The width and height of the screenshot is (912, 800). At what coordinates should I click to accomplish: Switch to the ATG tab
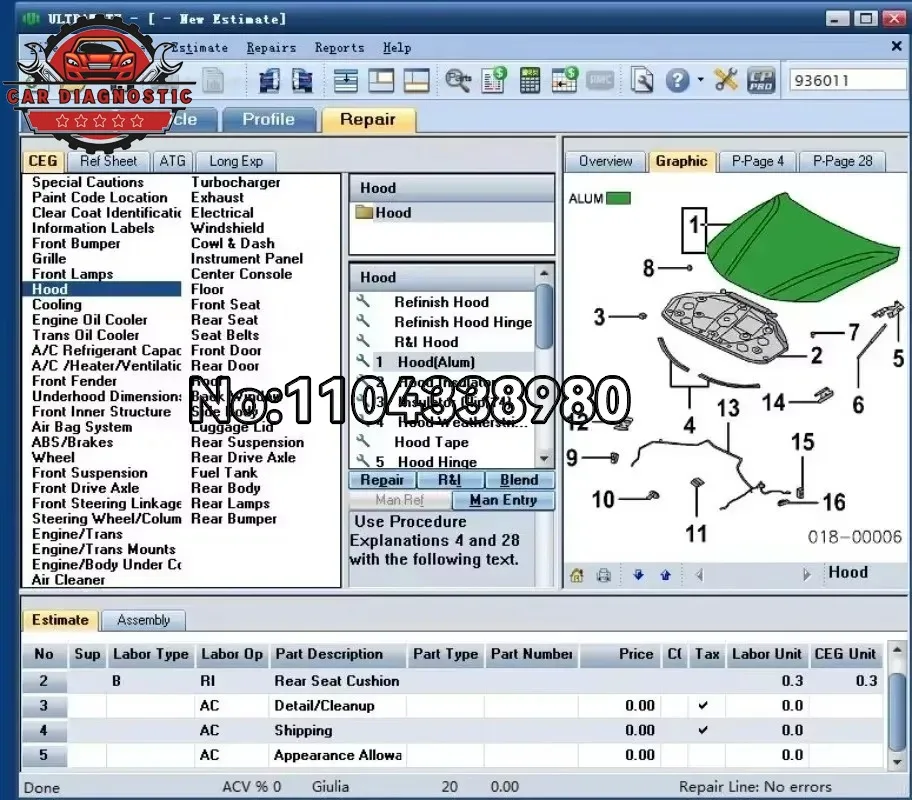[172, 161]
